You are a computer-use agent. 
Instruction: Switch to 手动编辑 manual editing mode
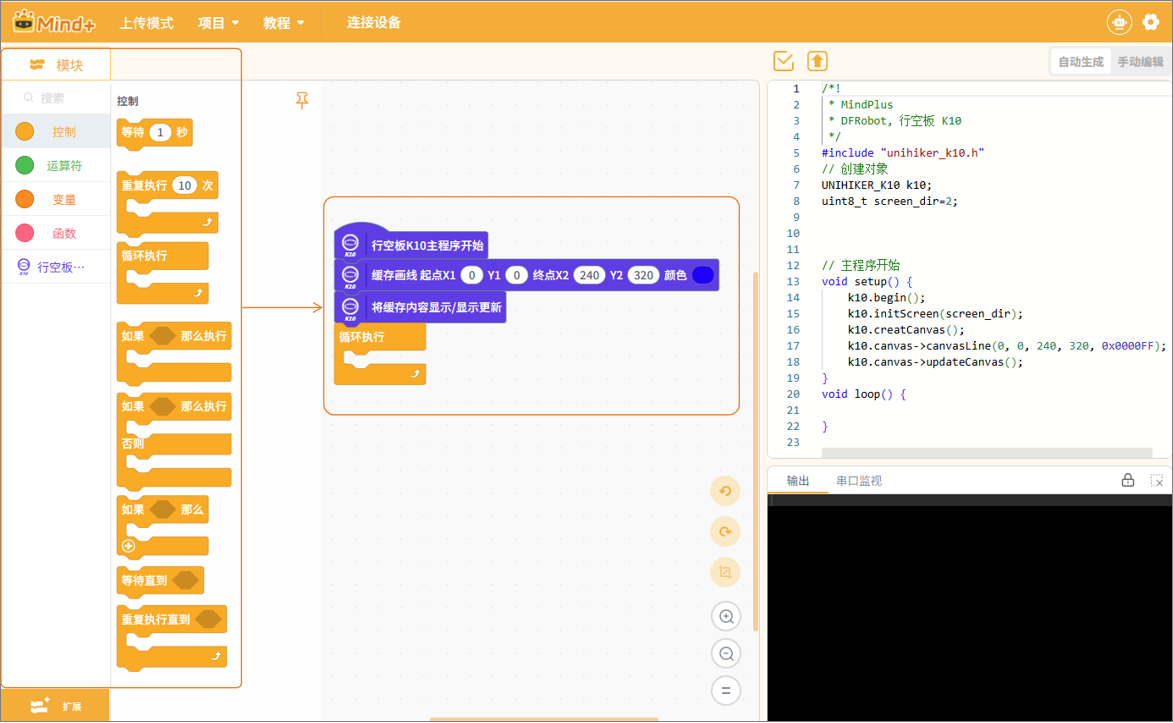point(1140,62)
